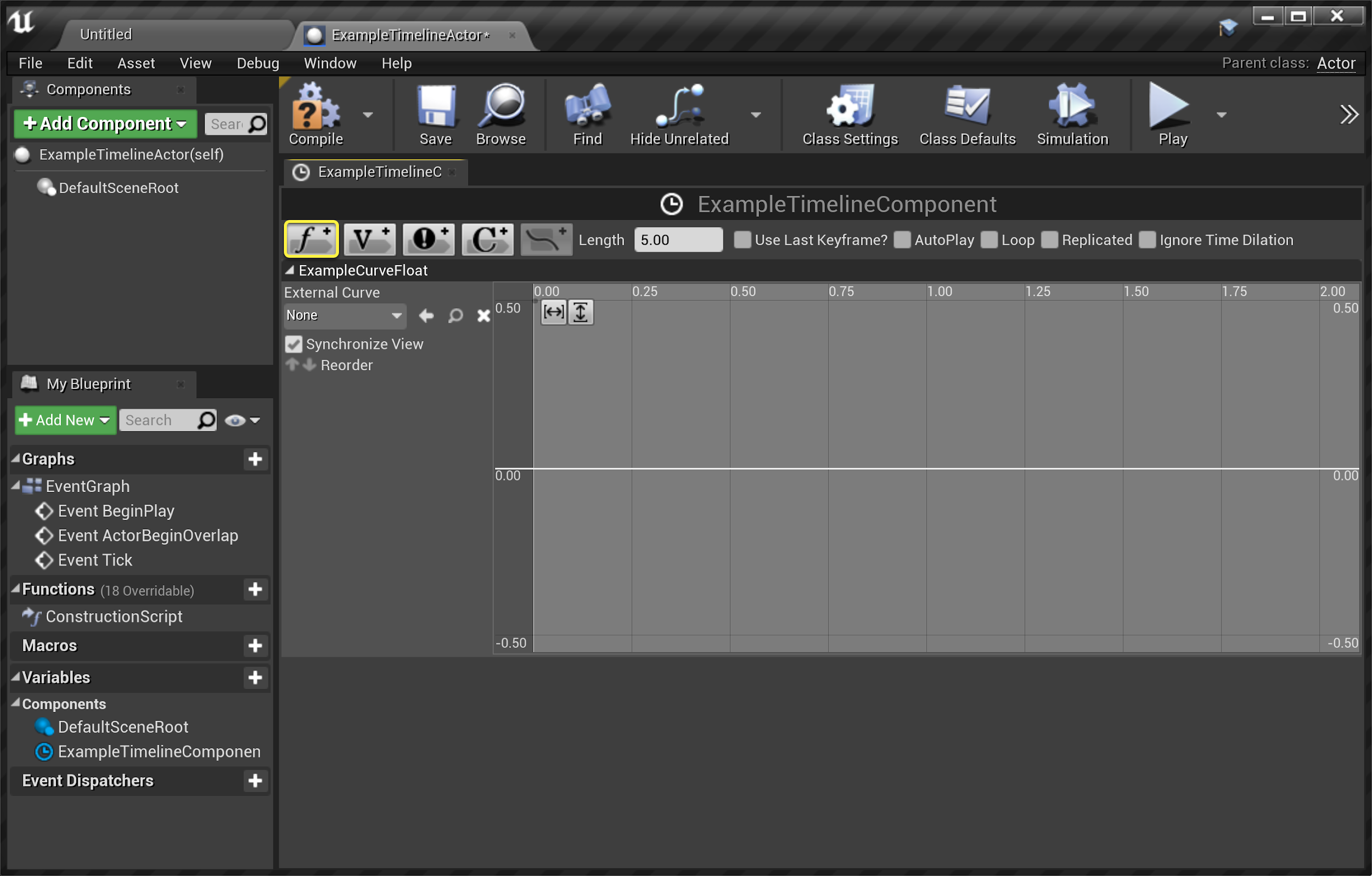Compile the blueprint

[x=315, y=115]
